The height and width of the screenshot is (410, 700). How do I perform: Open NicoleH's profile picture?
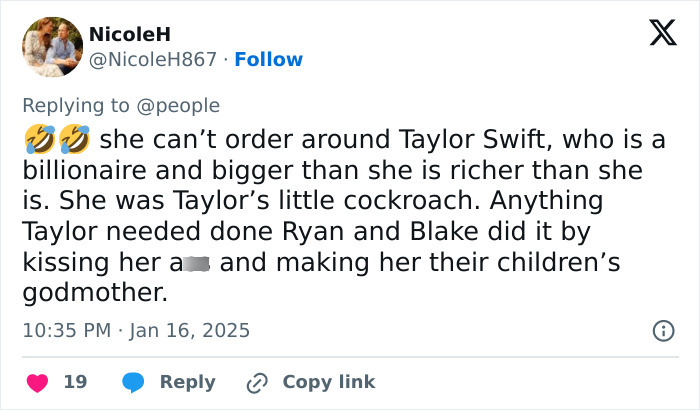point(52,47)
